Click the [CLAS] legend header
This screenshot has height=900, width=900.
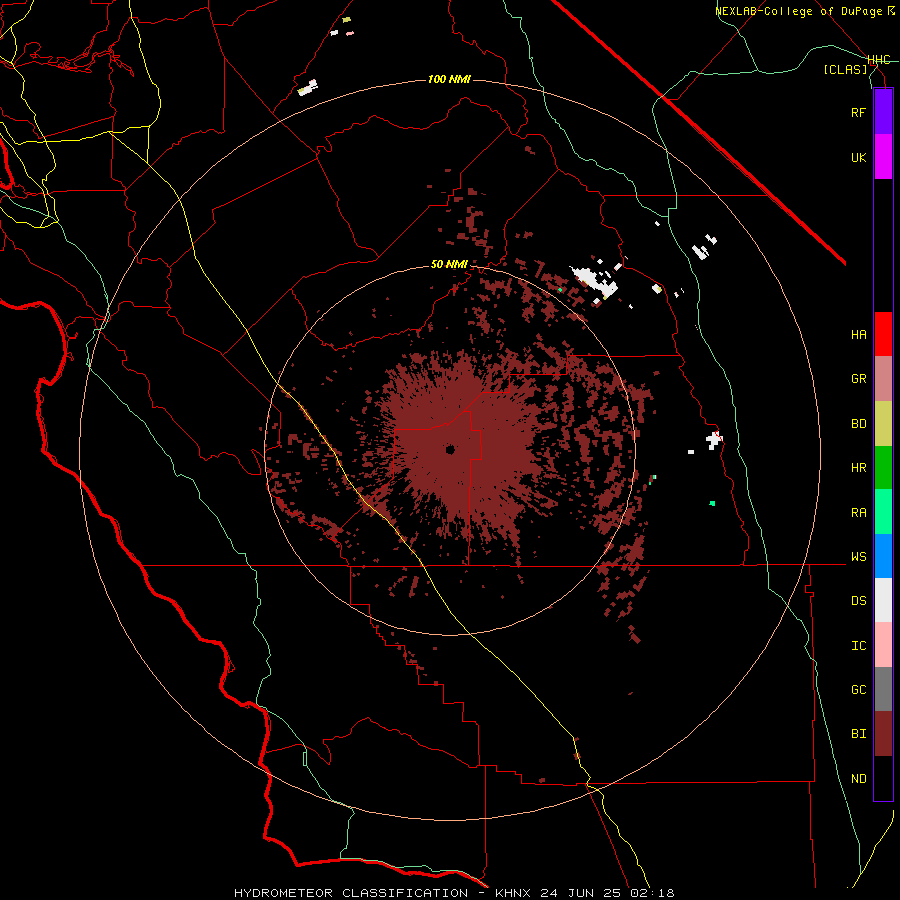845,69
